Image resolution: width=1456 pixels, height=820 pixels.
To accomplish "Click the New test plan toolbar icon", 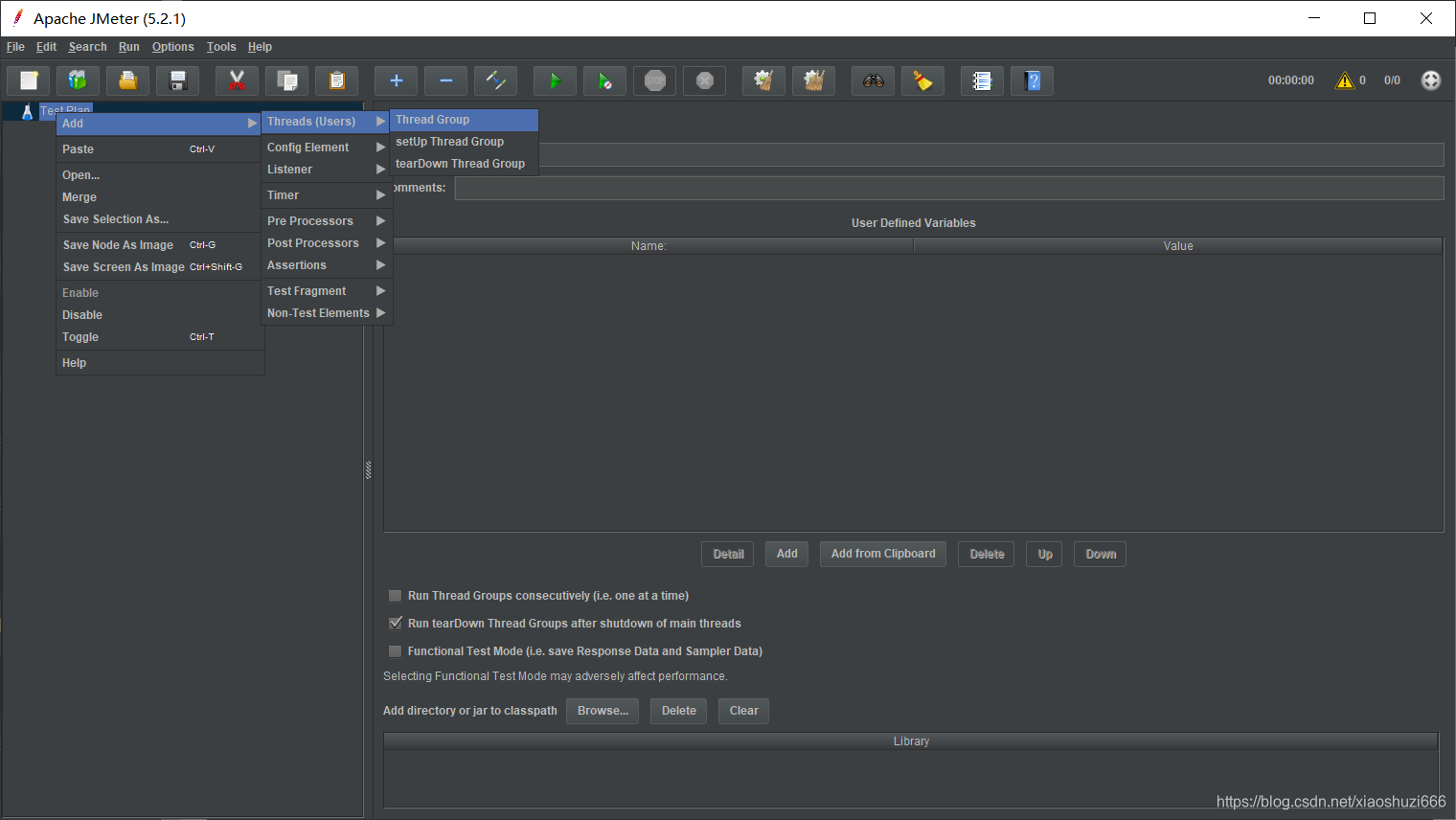I will 29,80.
